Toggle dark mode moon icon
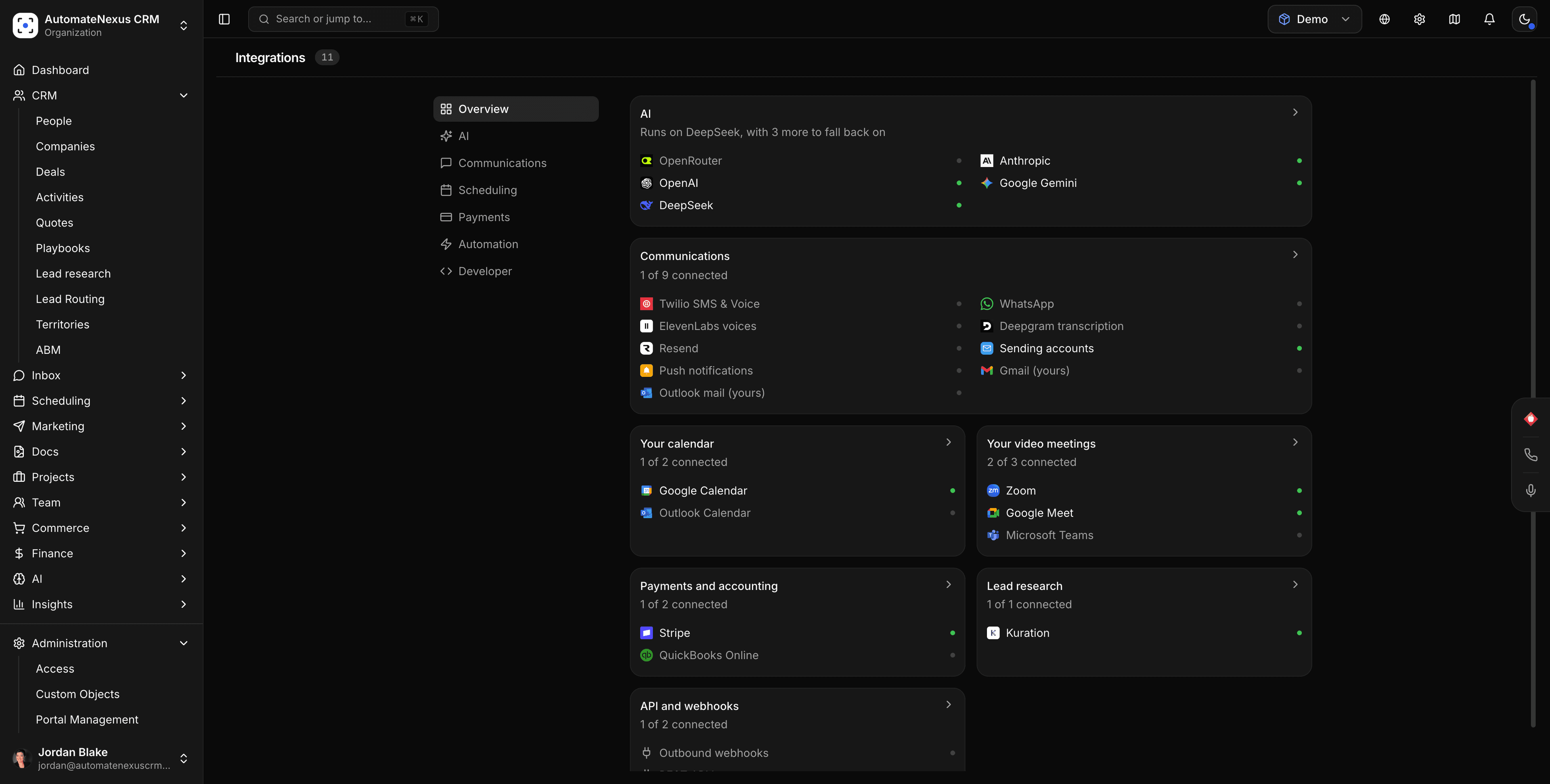This screenshot has height=784, width=1550. 1524,19
